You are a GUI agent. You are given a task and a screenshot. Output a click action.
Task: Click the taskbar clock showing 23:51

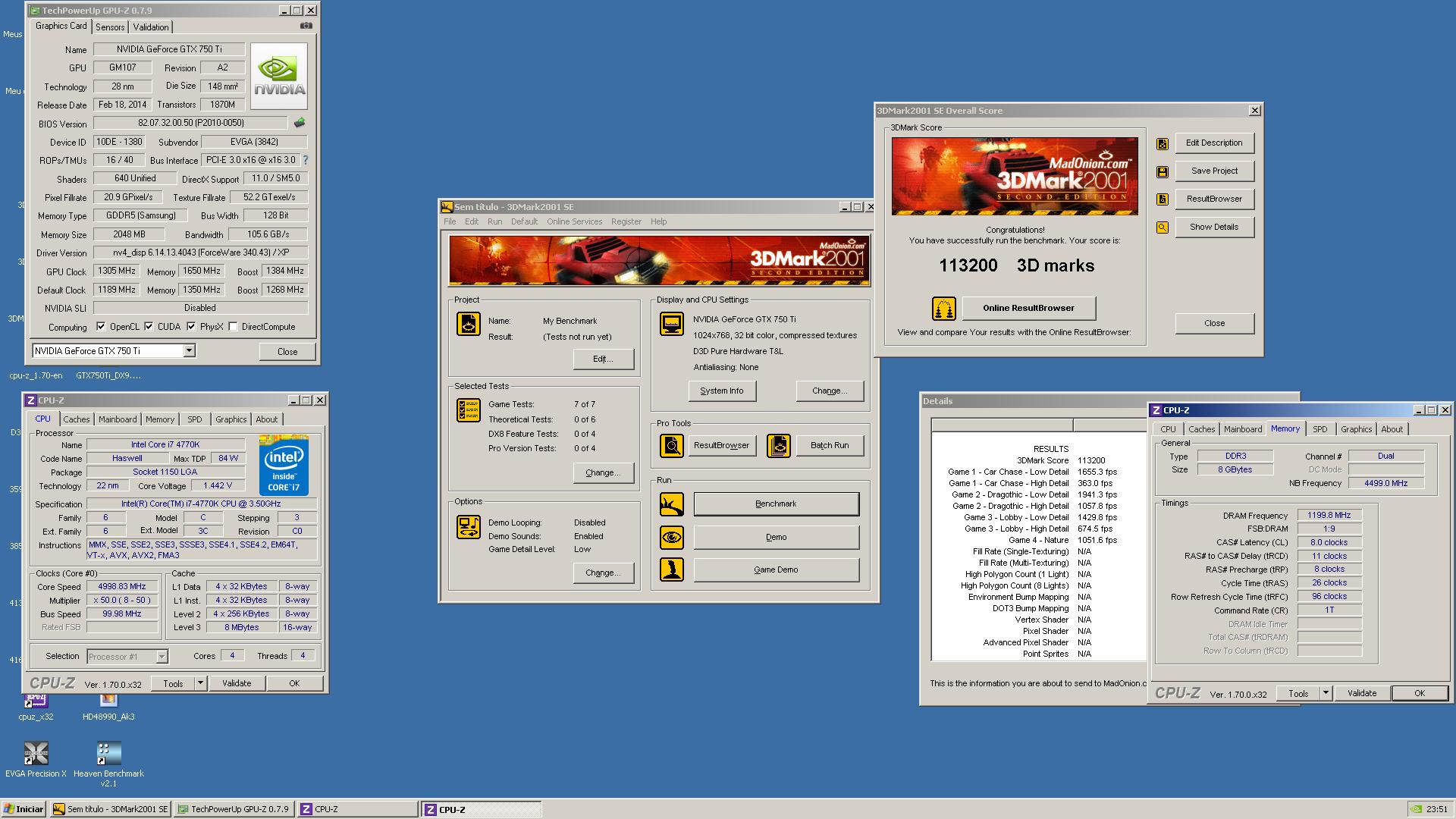tap(1436, 809)
